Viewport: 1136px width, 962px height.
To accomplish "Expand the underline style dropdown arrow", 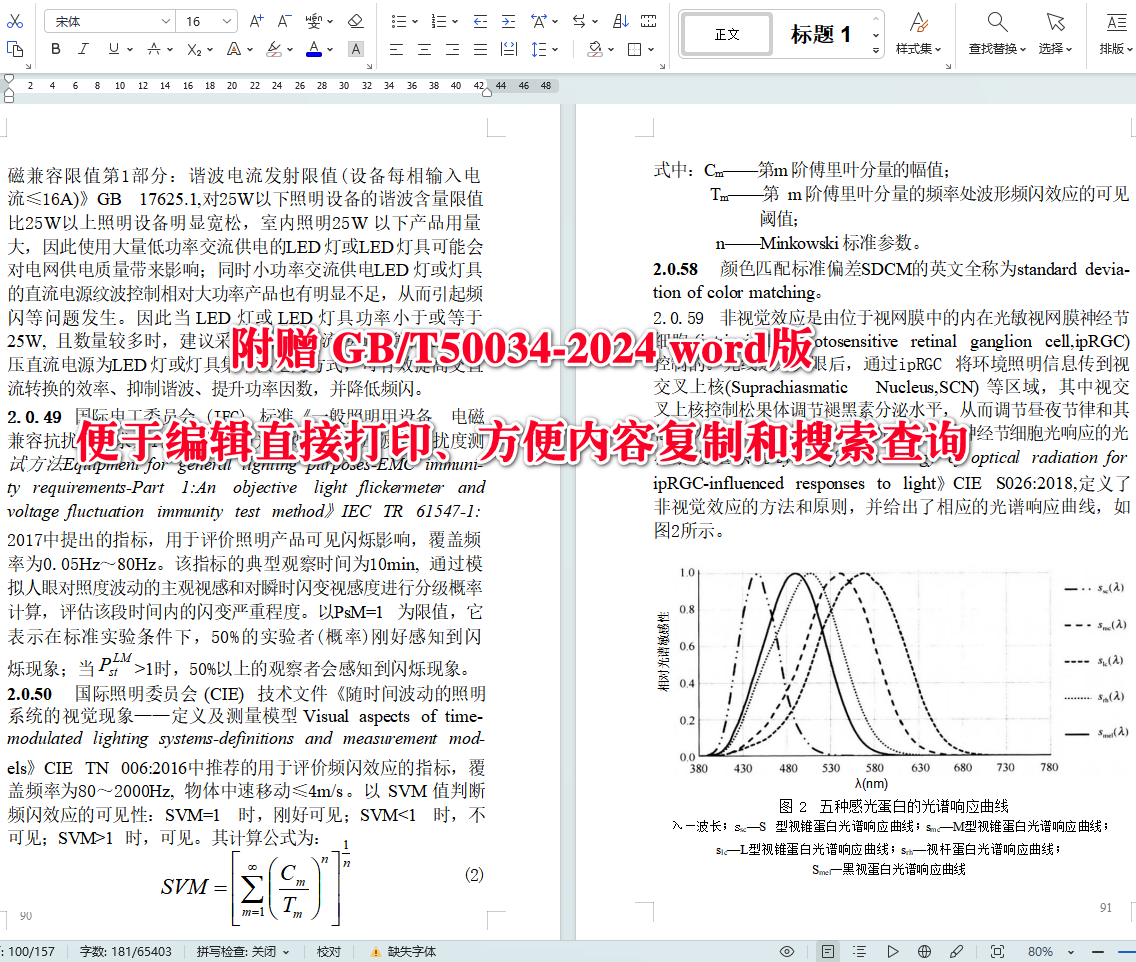I will pos(130,50).
